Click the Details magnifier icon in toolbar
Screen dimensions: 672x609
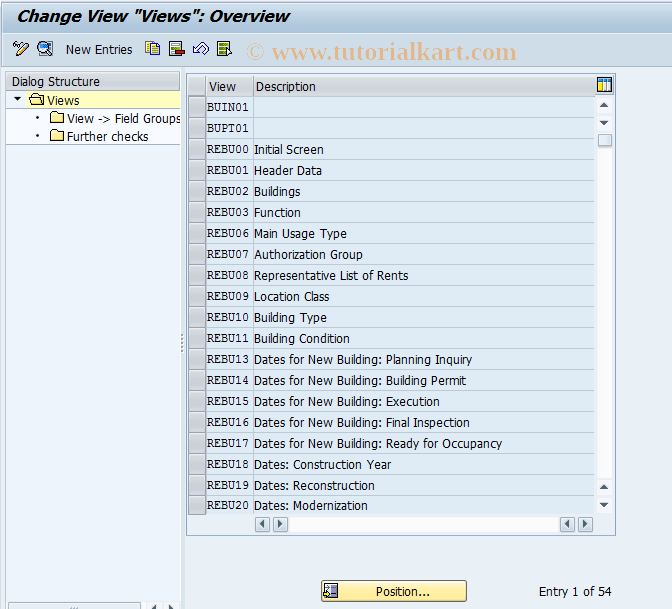pyautogui.click(x=45, y=48)
